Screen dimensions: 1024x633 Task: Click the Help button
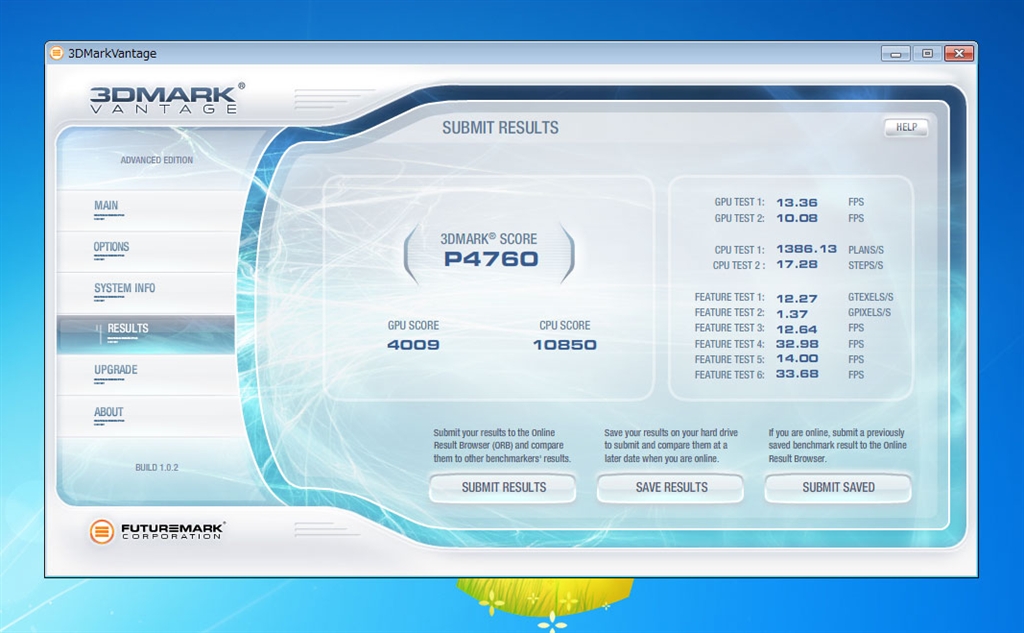[x=906, y=127]
